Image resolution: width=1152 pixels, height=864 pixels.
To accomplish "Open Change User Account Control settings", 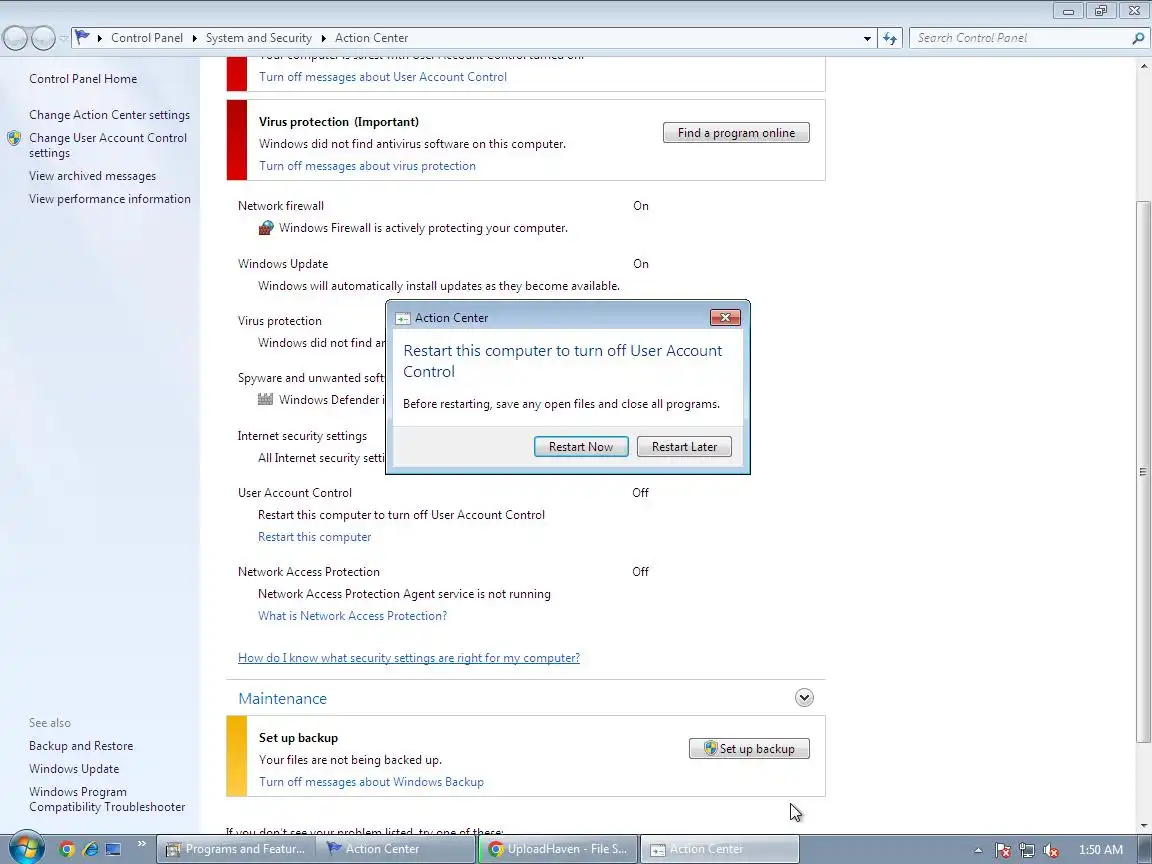I will coord(108,145).
